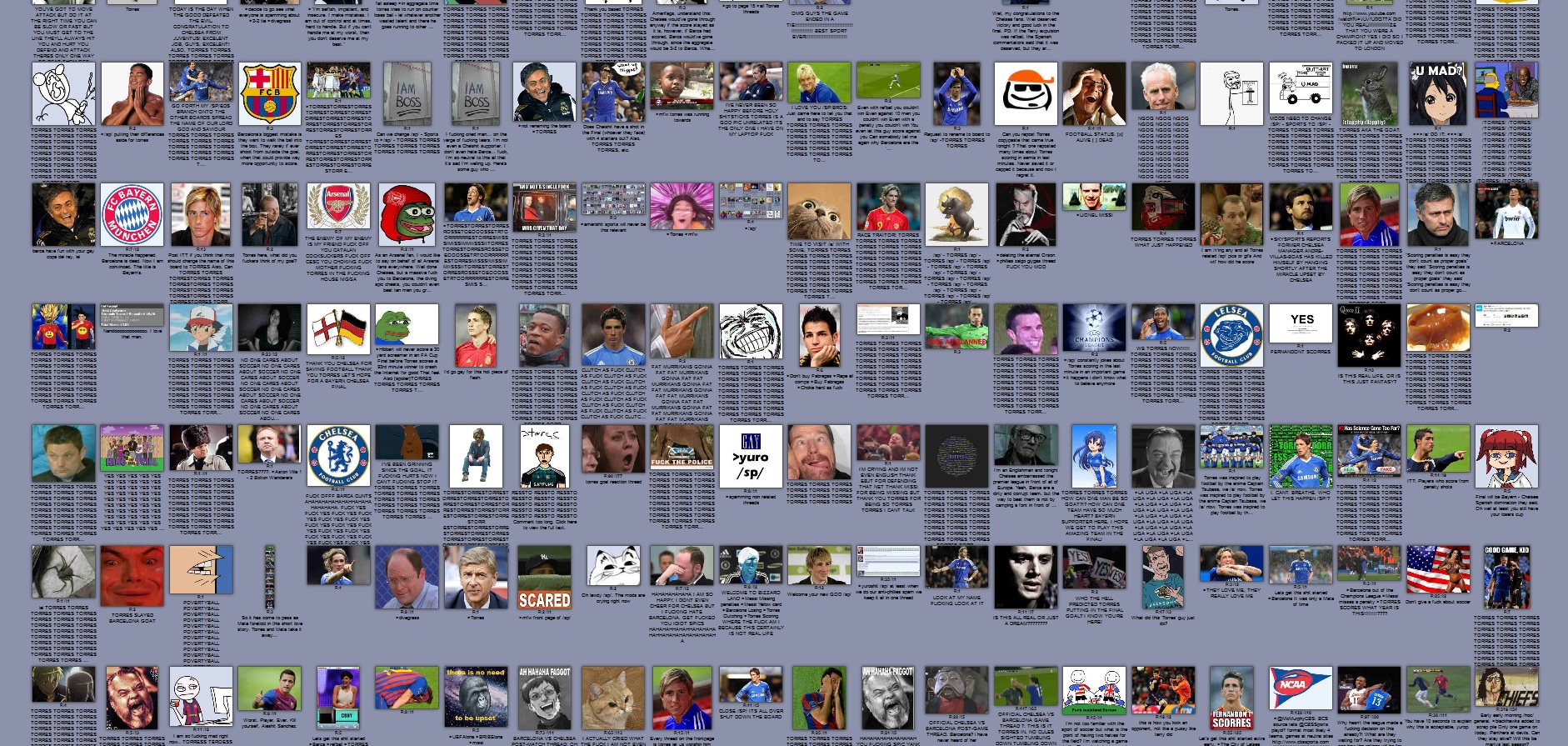Screen dimensions: 1568x746
Task: Open the red-haired anime girl thread
Action: point(1506,456)
